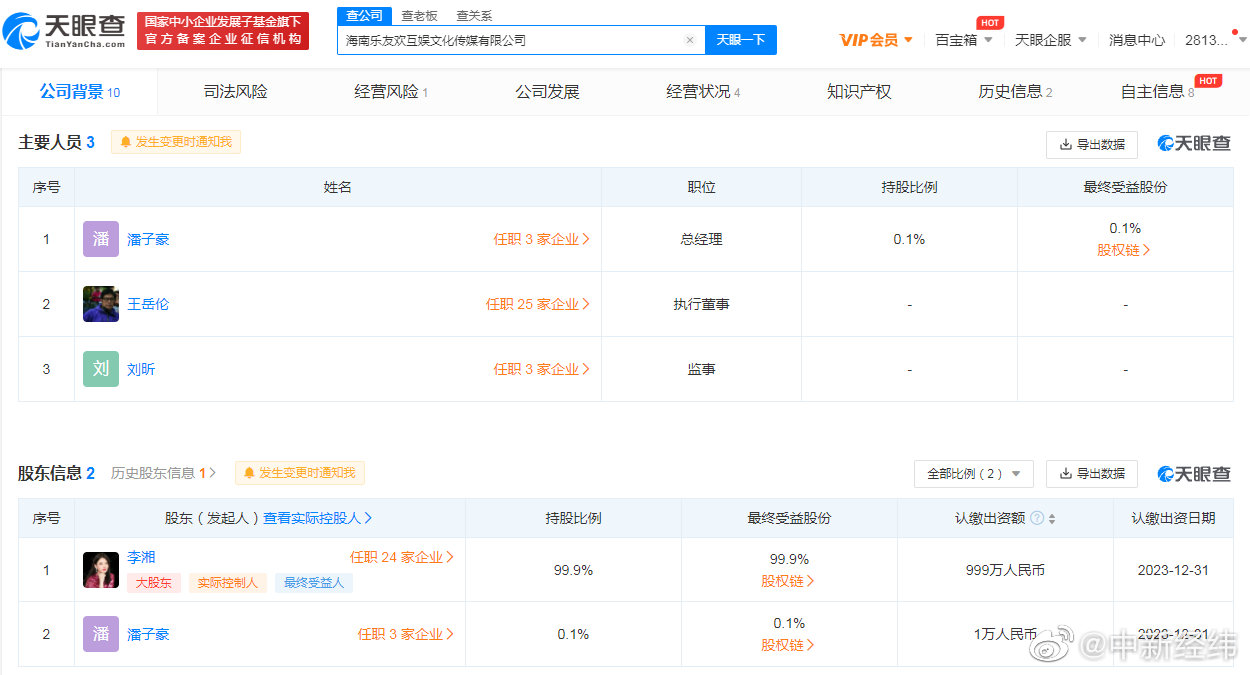The height and width of the screenshot is (675, 1250).
Task: Open the 全部比例 (2) dropdown
Action: [974, 474]
